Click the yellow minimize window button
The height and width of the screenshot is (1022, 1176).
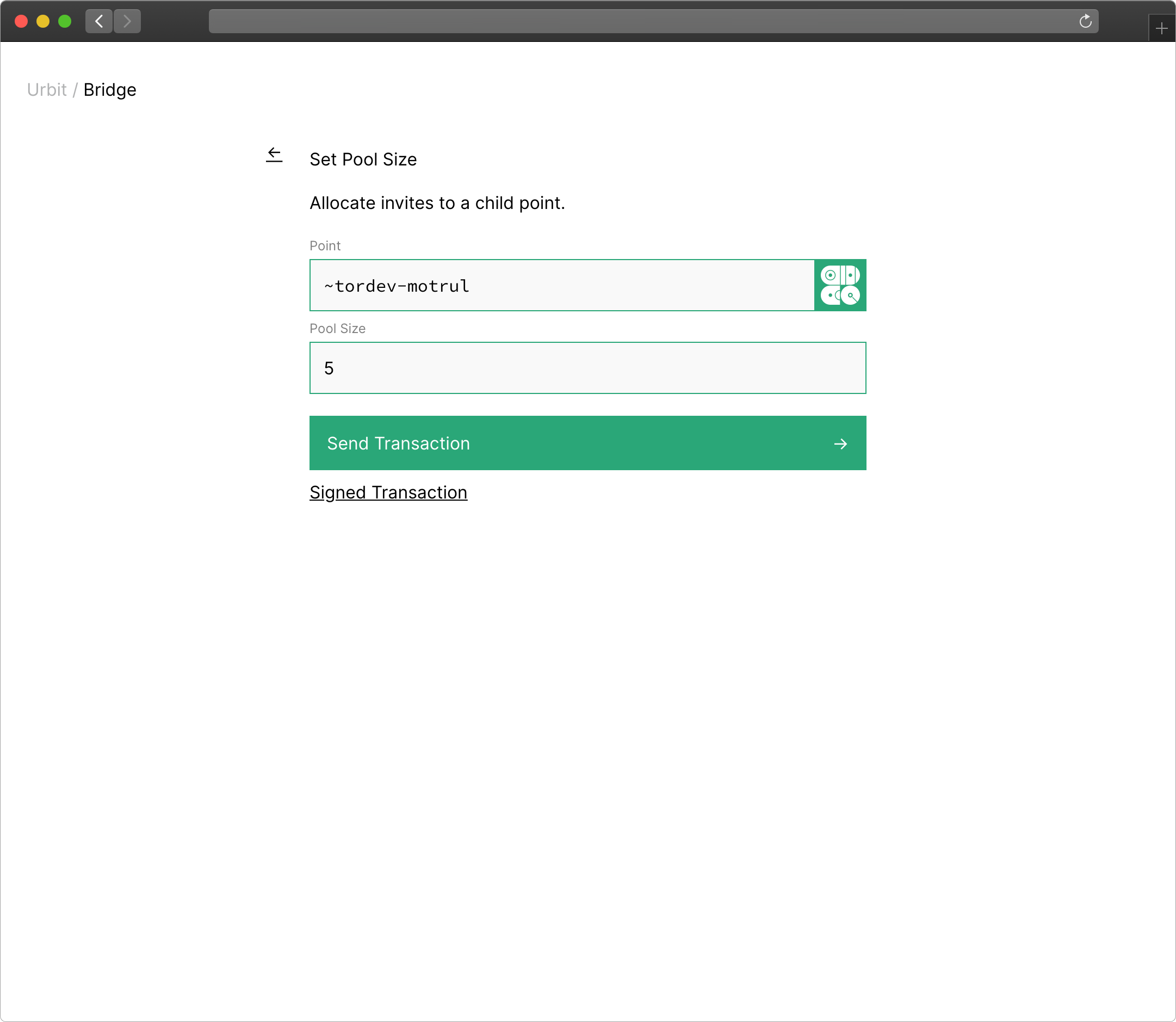[43, 21]
